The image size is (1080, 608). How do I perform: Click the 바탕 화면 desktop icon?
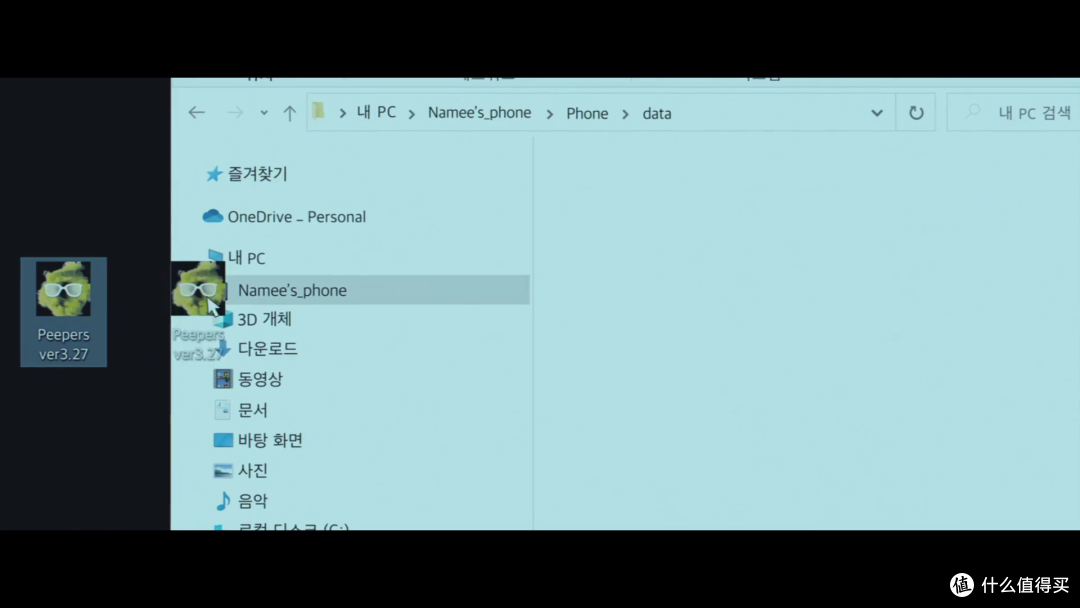(x=223, y=440)
